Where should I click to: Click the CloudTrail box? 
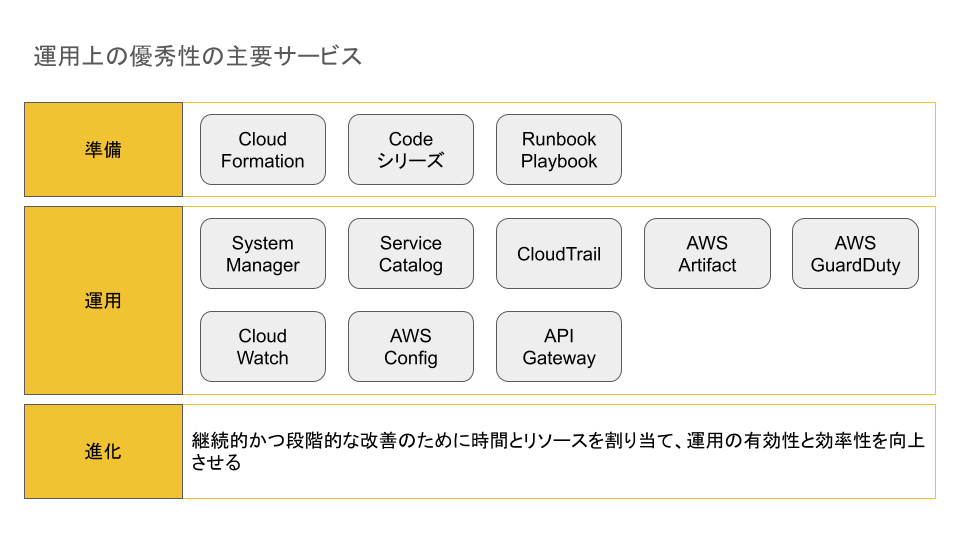559,253
